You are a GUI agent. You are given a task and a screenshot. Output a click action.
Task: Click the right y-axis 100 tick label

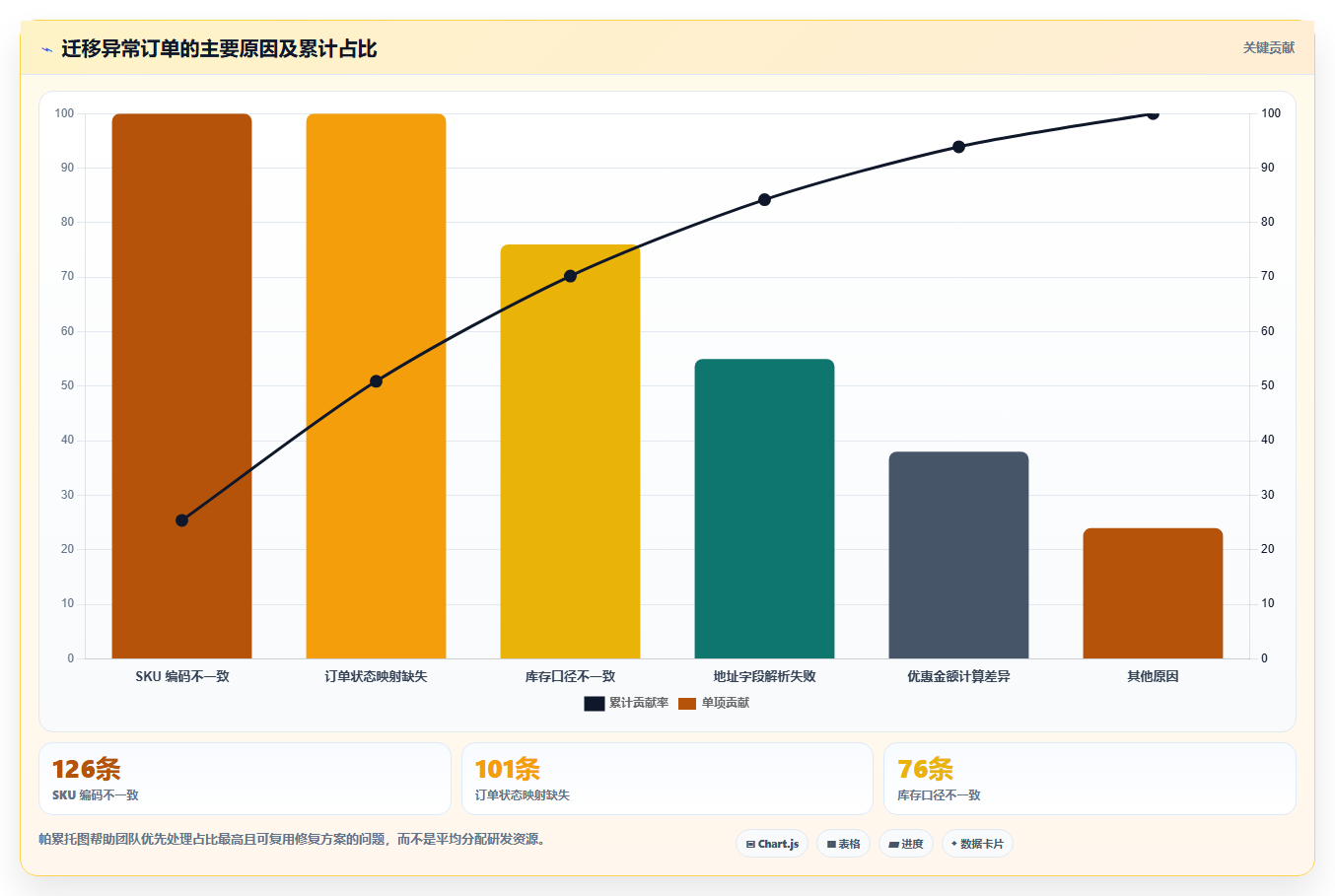pyautogui.click(x=1271, y=113)
